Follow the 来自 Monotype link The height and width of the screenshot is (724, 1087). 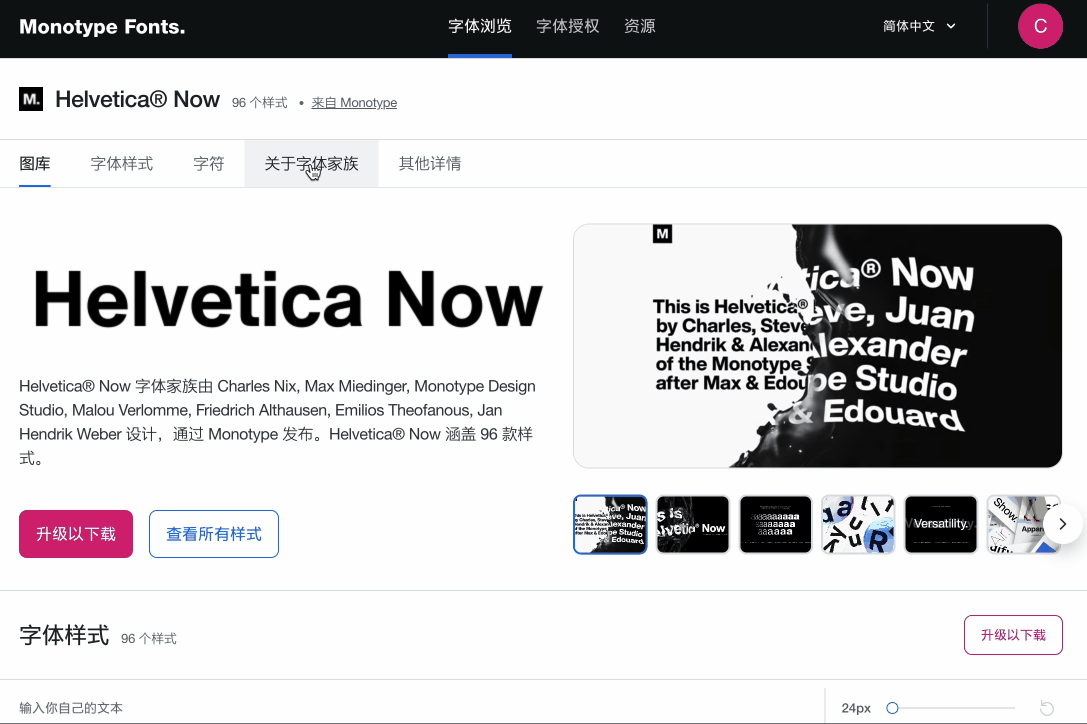coord(354,103)
